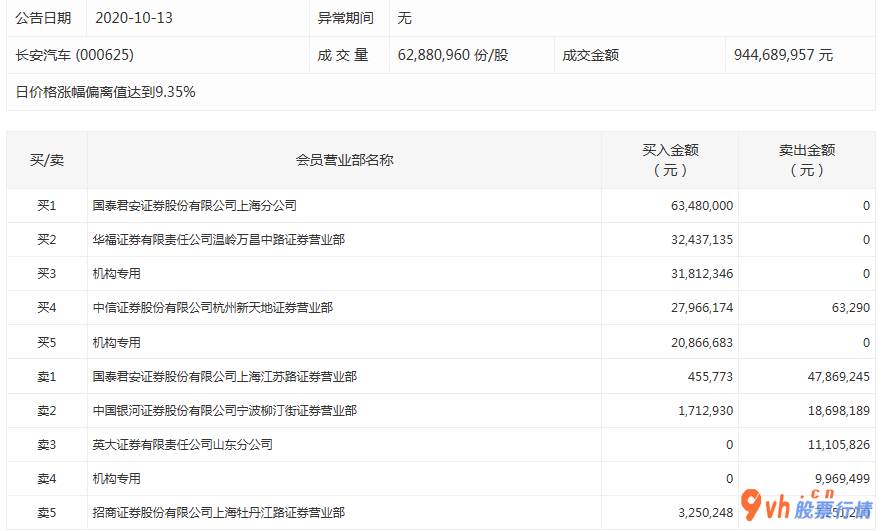Select the 卖3 row label
Screen dimensions: 883x531
[47, 444]
